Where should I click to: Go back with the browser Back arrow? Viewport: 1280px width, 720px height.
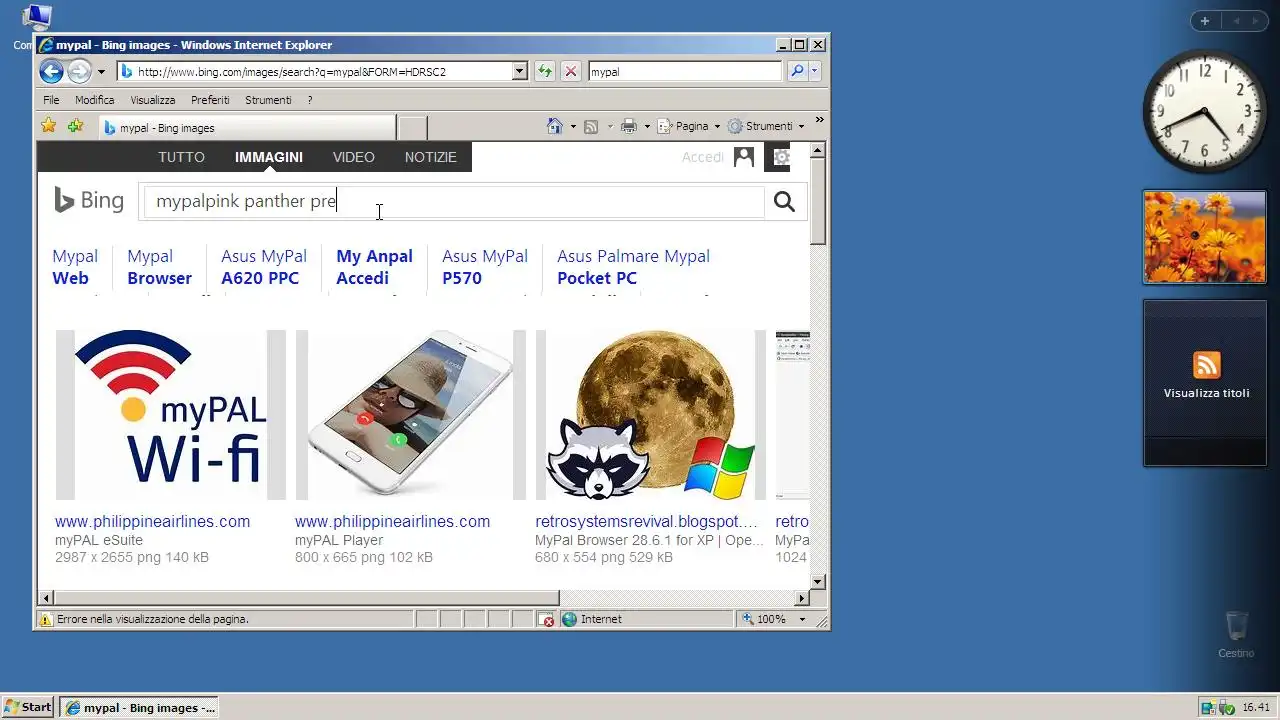point(51,71)
